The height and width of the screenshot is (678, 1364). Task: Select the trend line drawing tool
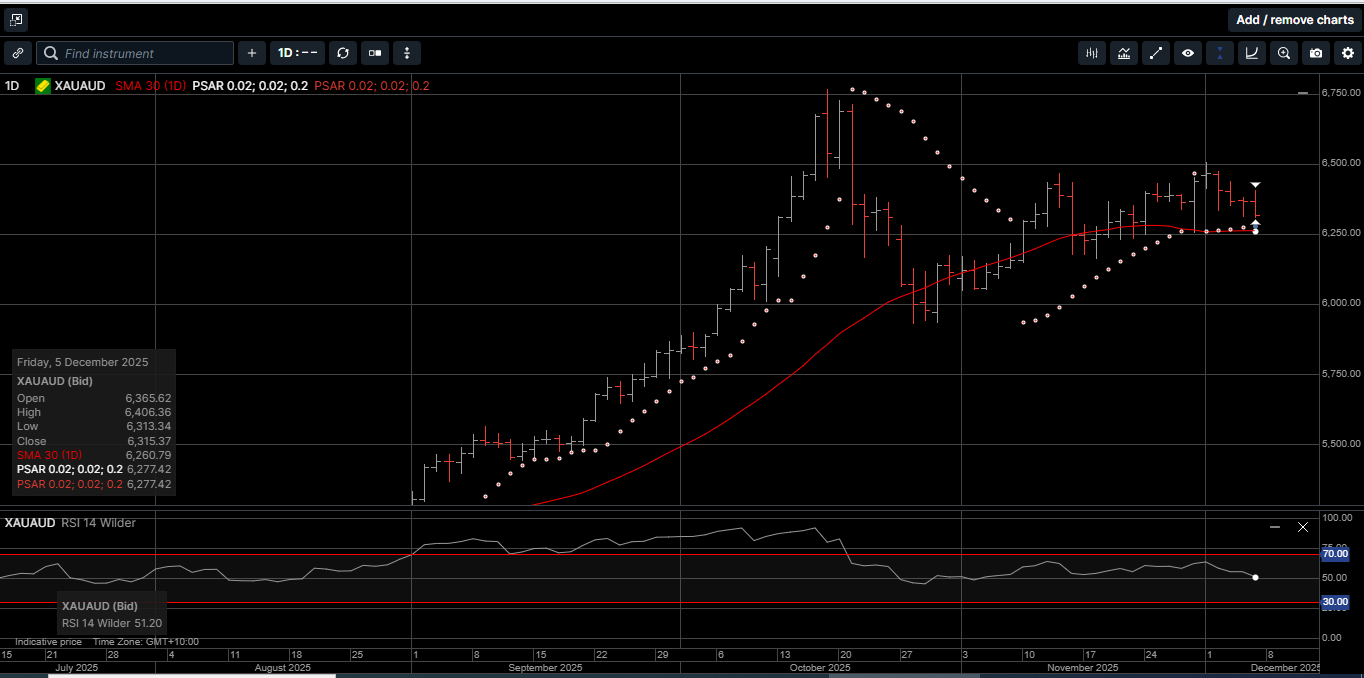click(1156, 53)
